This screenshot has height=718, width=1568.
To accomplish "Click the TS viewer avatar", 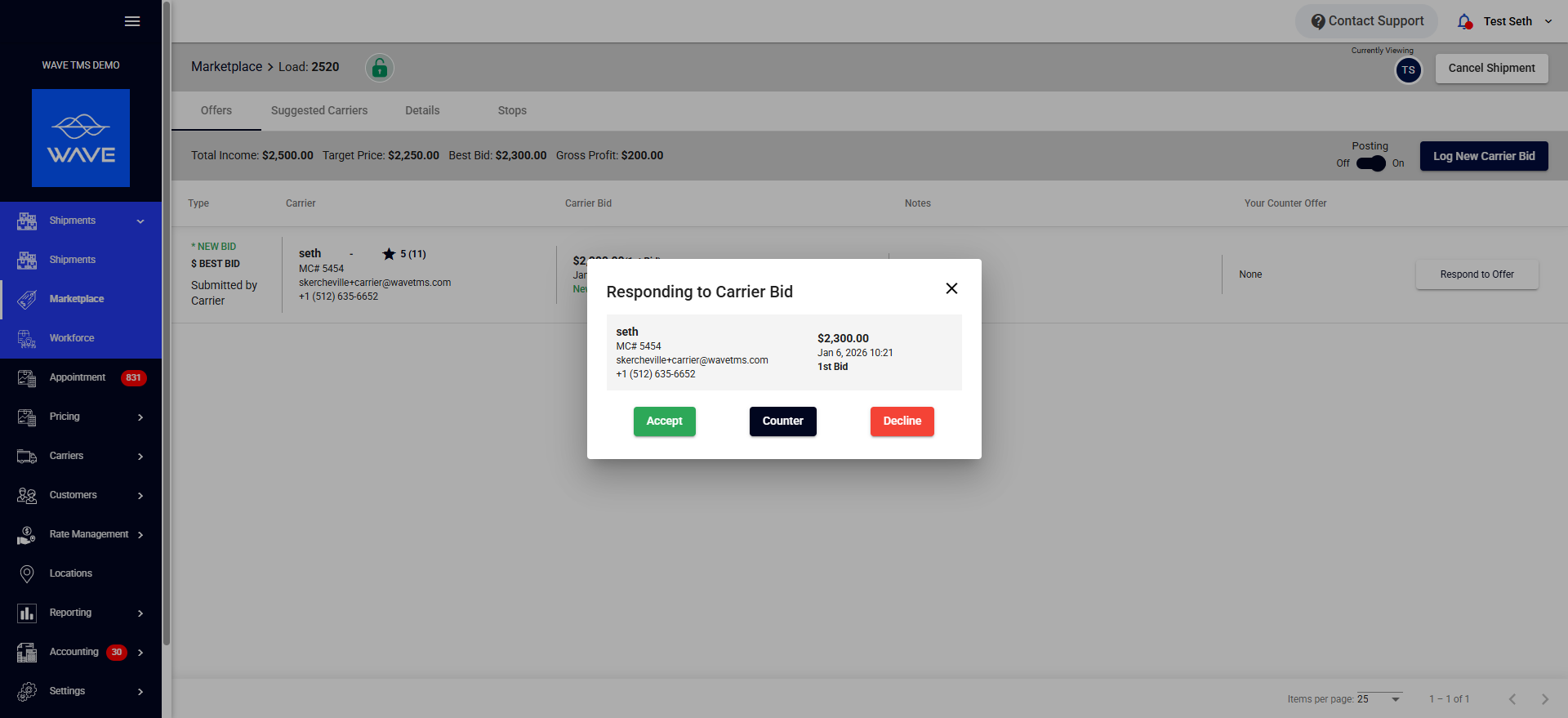I will [x=1408, y=70].
